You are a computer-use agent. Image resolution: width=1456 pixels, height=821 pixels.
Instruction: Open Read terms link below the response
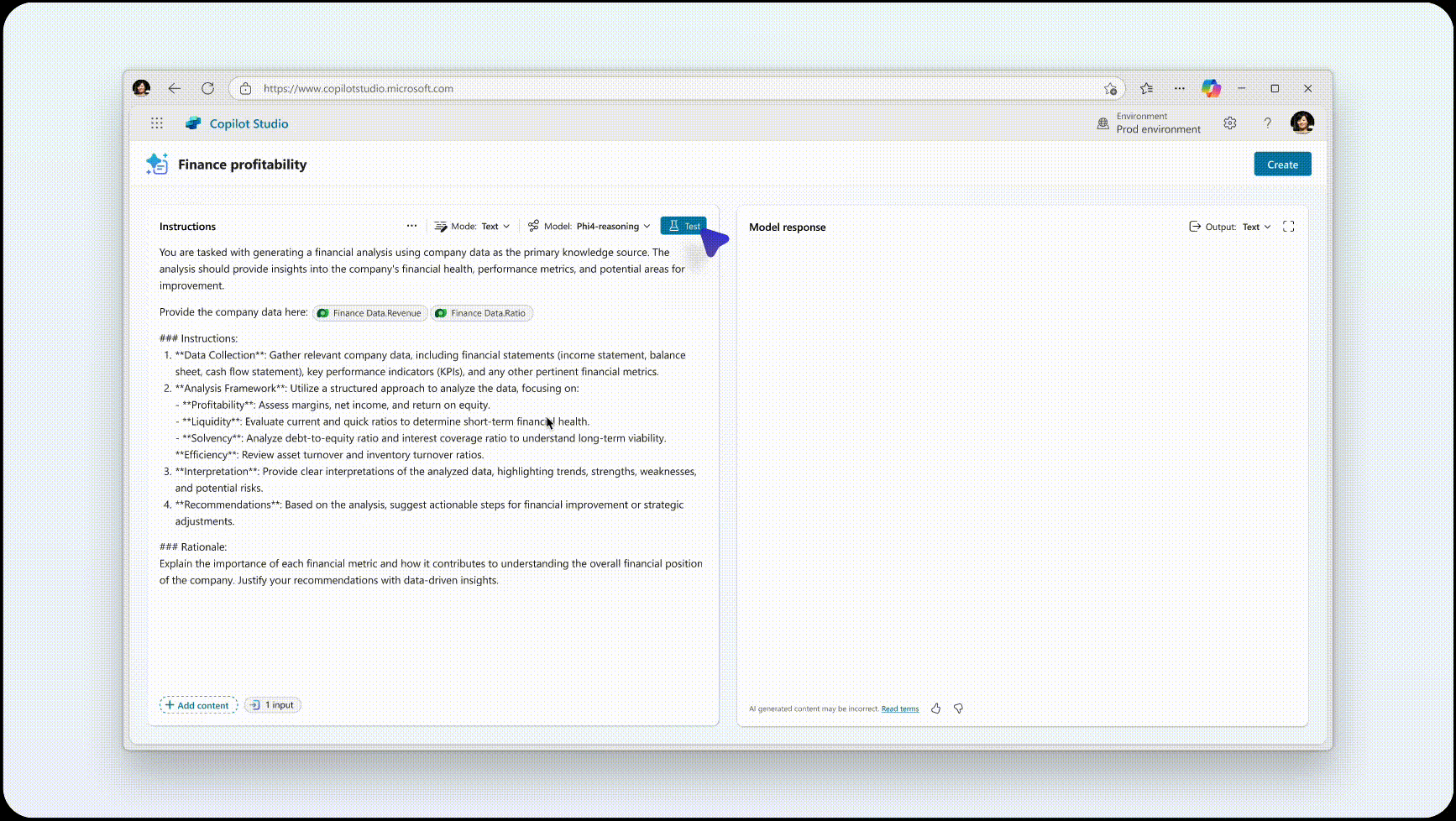[898, 709]
